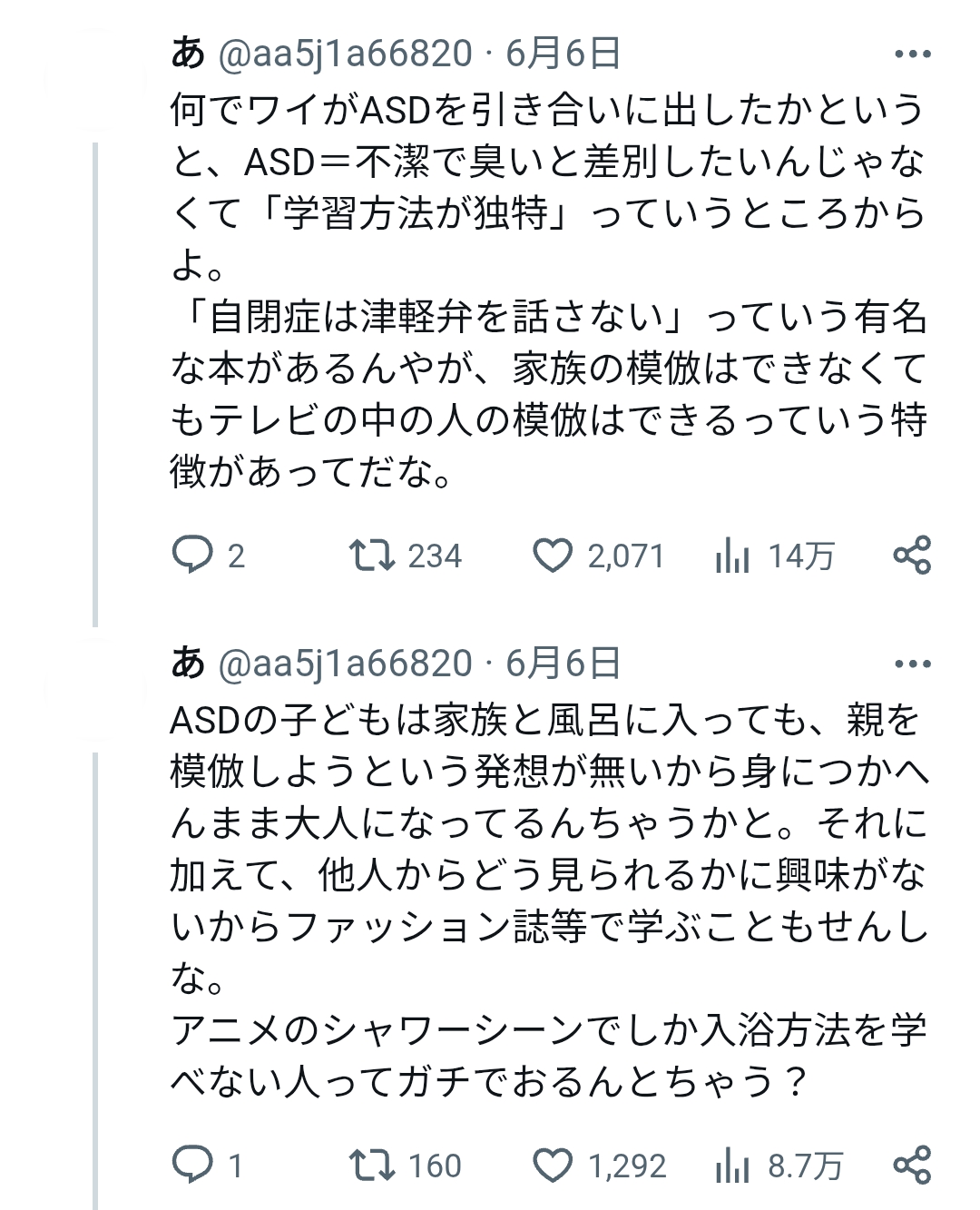This screenshot has height=1210, width=980.
Task: Reply to the second tweet with 1 reply
Action: coord(192,1166)
